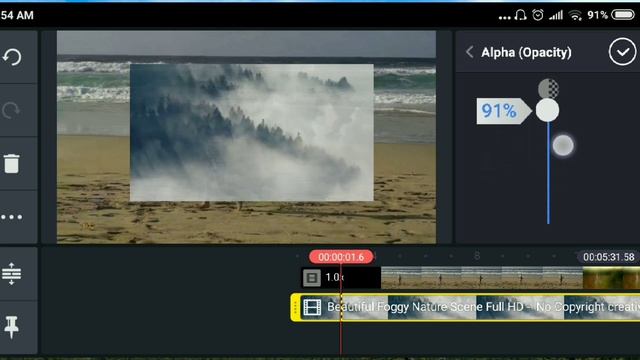This screenshot has width=640, height=360.
Task: Tap total duration label 00:05:31.58
Action: pyautogui.click(x=608, y=257)
